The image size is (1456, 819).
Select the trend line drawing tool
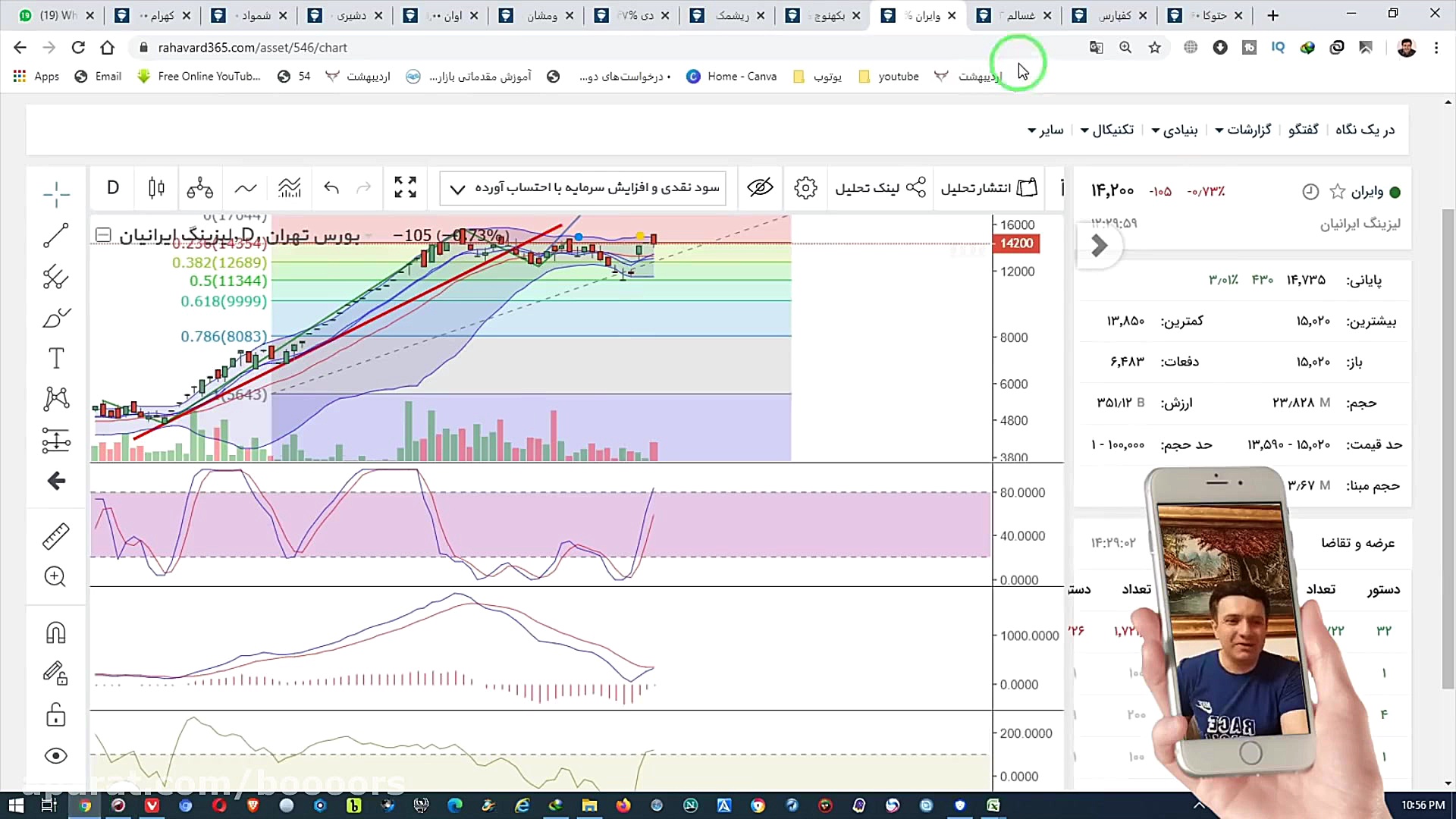point(55,235)
